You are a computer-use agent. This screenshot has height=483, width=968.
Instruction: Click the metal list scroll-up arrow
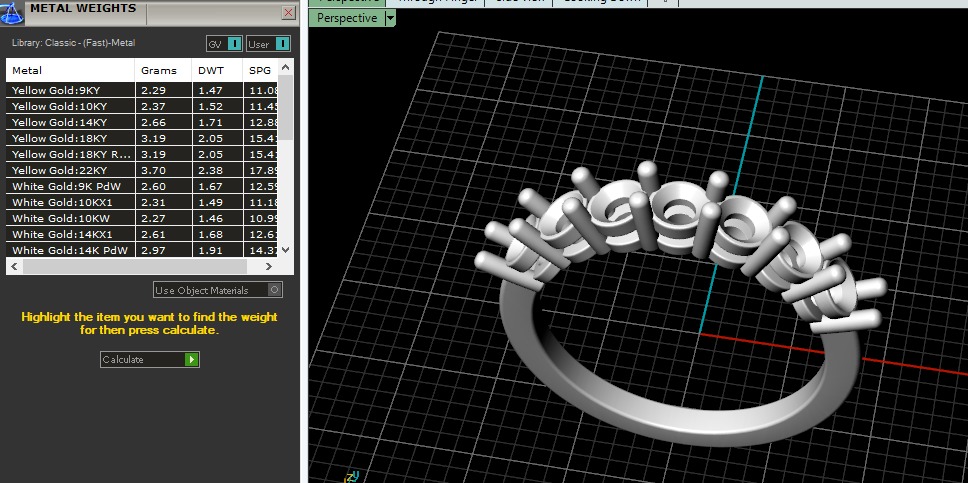point(285,67)
